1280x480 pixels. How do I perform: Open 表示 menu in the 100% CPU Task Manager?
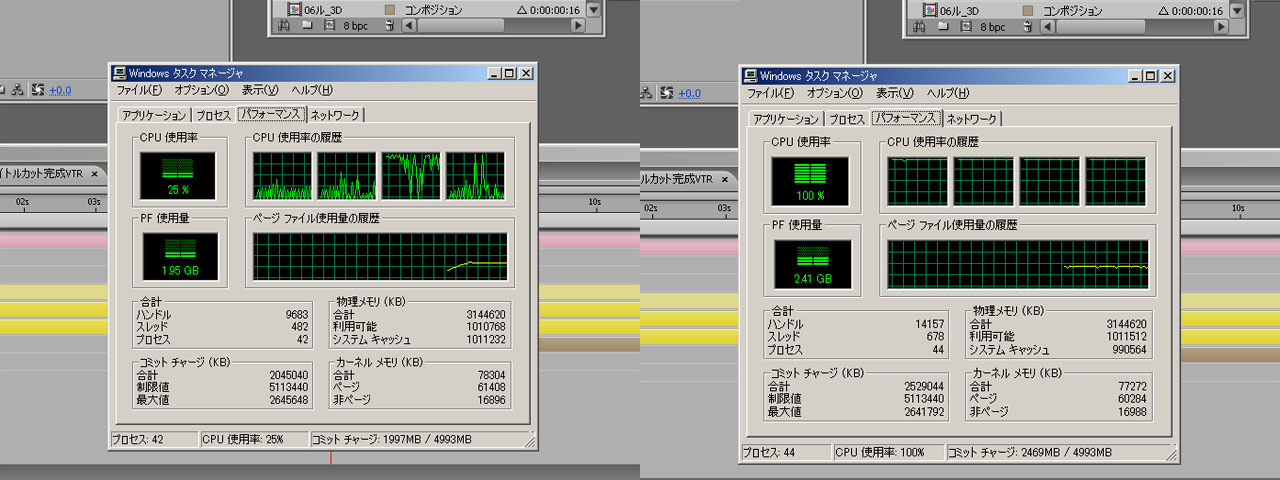pos(893,93)
